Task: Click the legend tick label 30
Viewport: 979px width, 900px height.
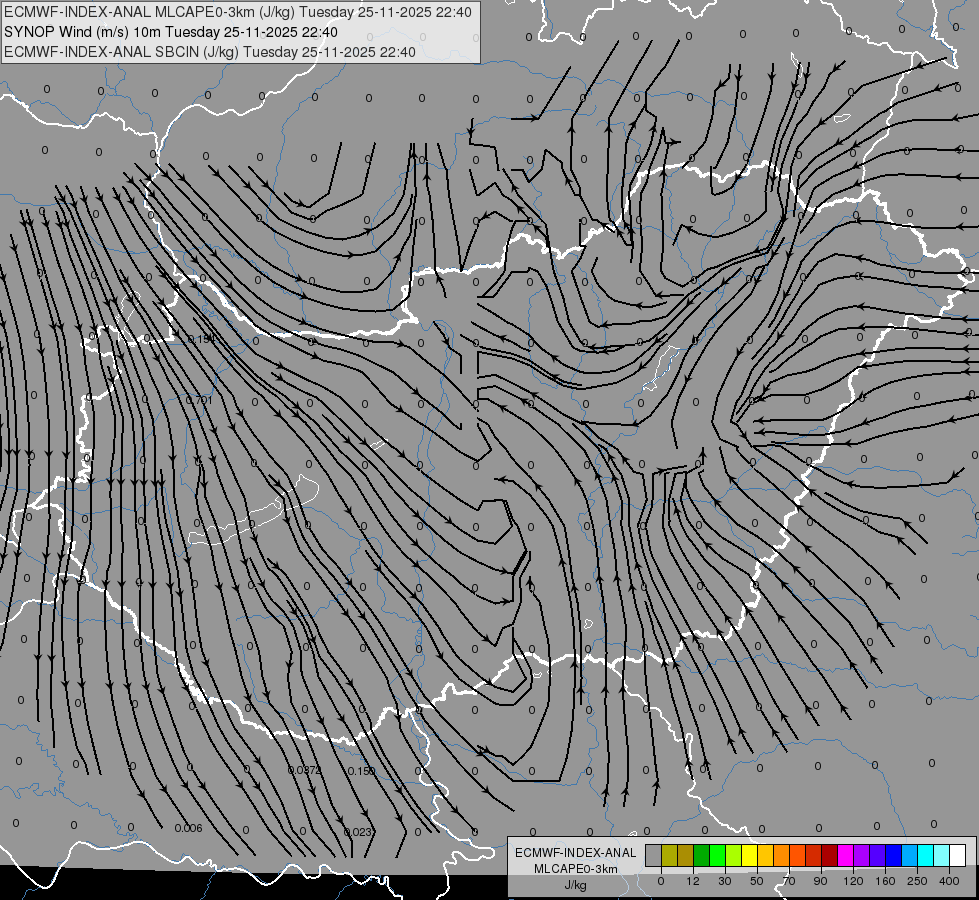Action: point(725,881)
